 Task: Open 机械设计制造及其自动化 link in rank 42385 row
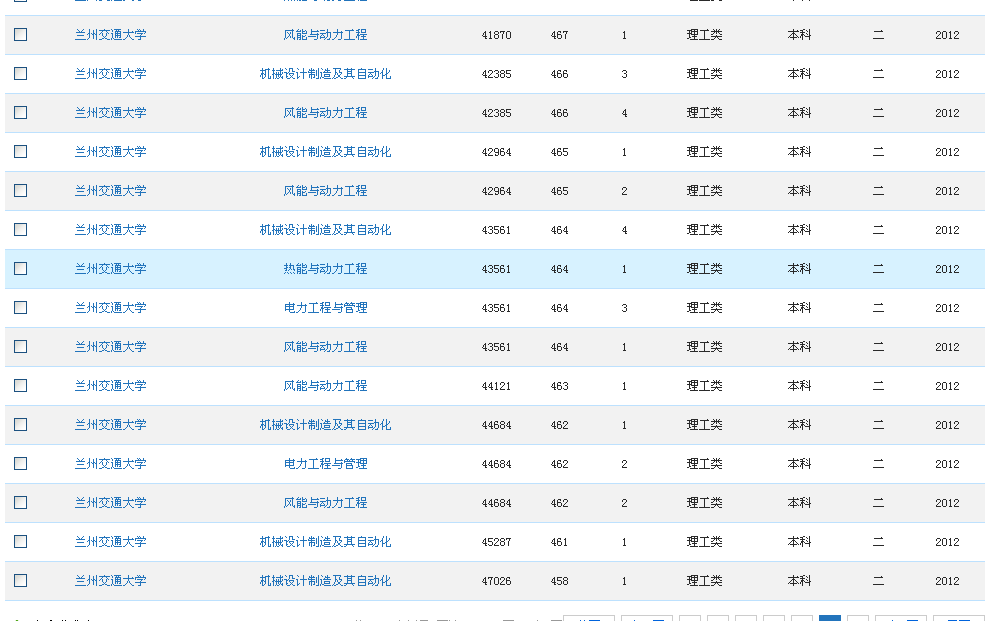[x=325, y=74]
